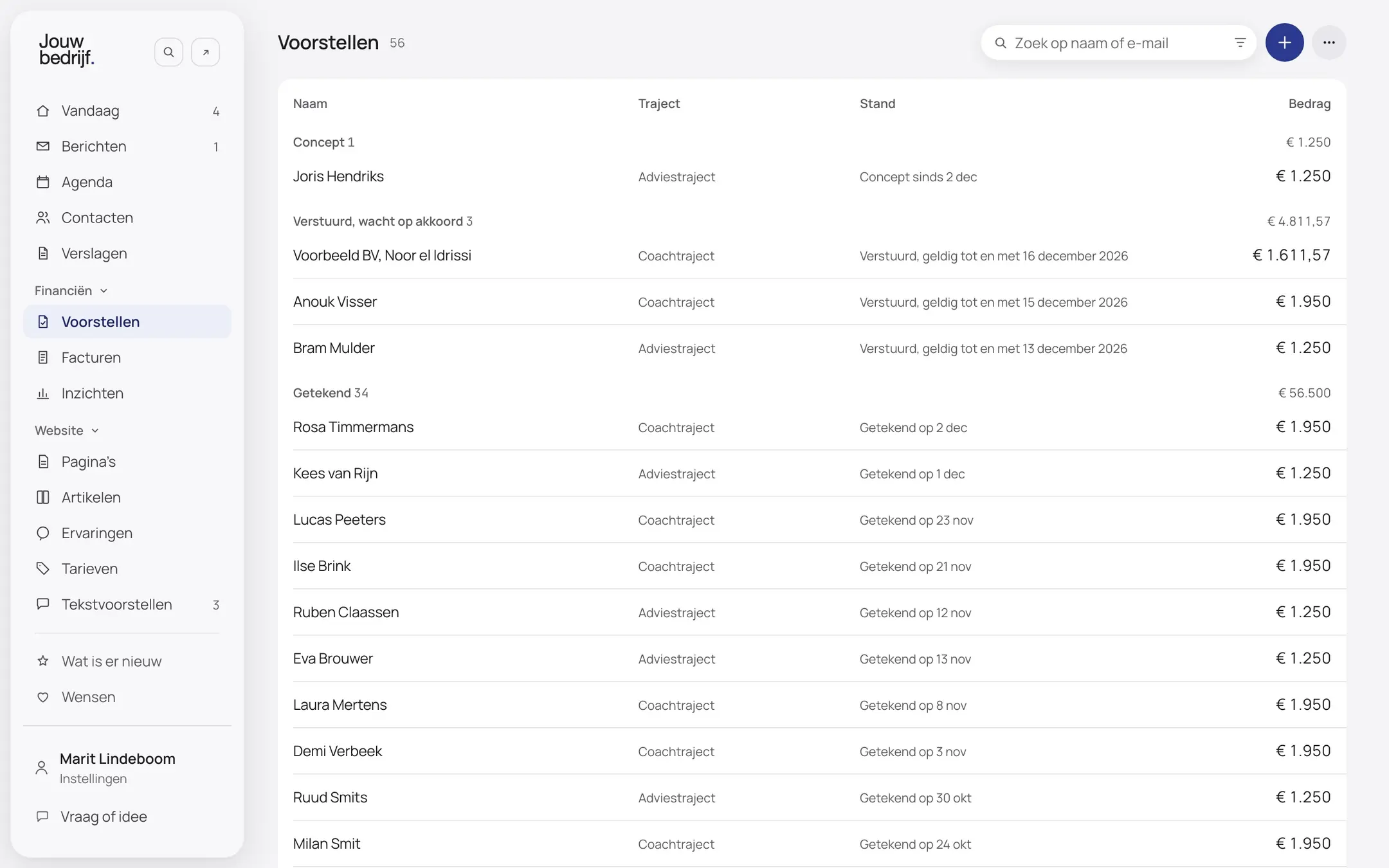Click the blue plus button to add voorstel
1389x868 pixels.
1285,42
